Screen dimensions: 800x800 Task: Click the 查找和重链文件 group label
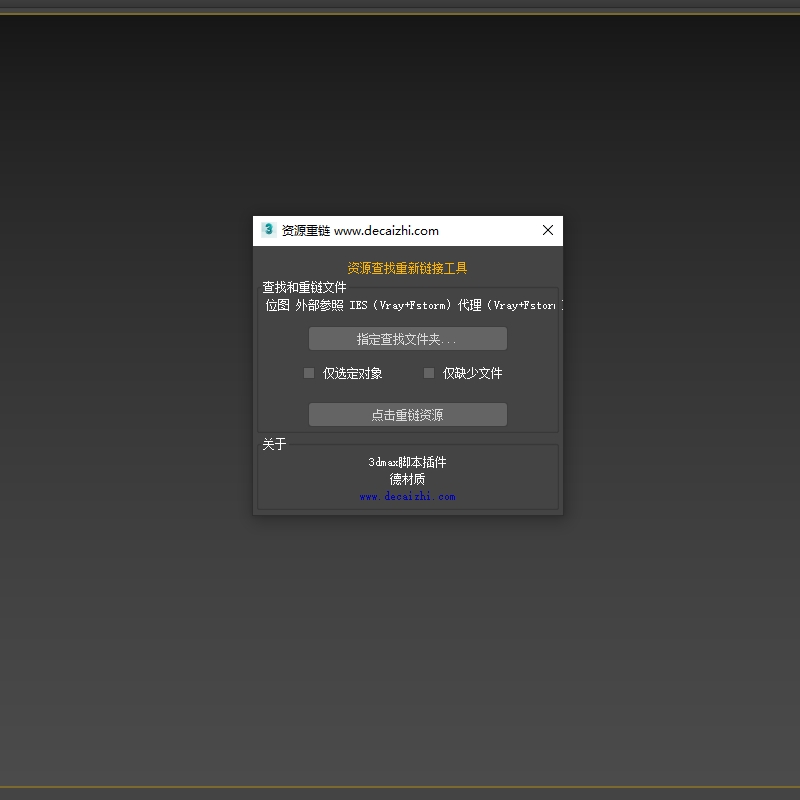tap(304, 287)
